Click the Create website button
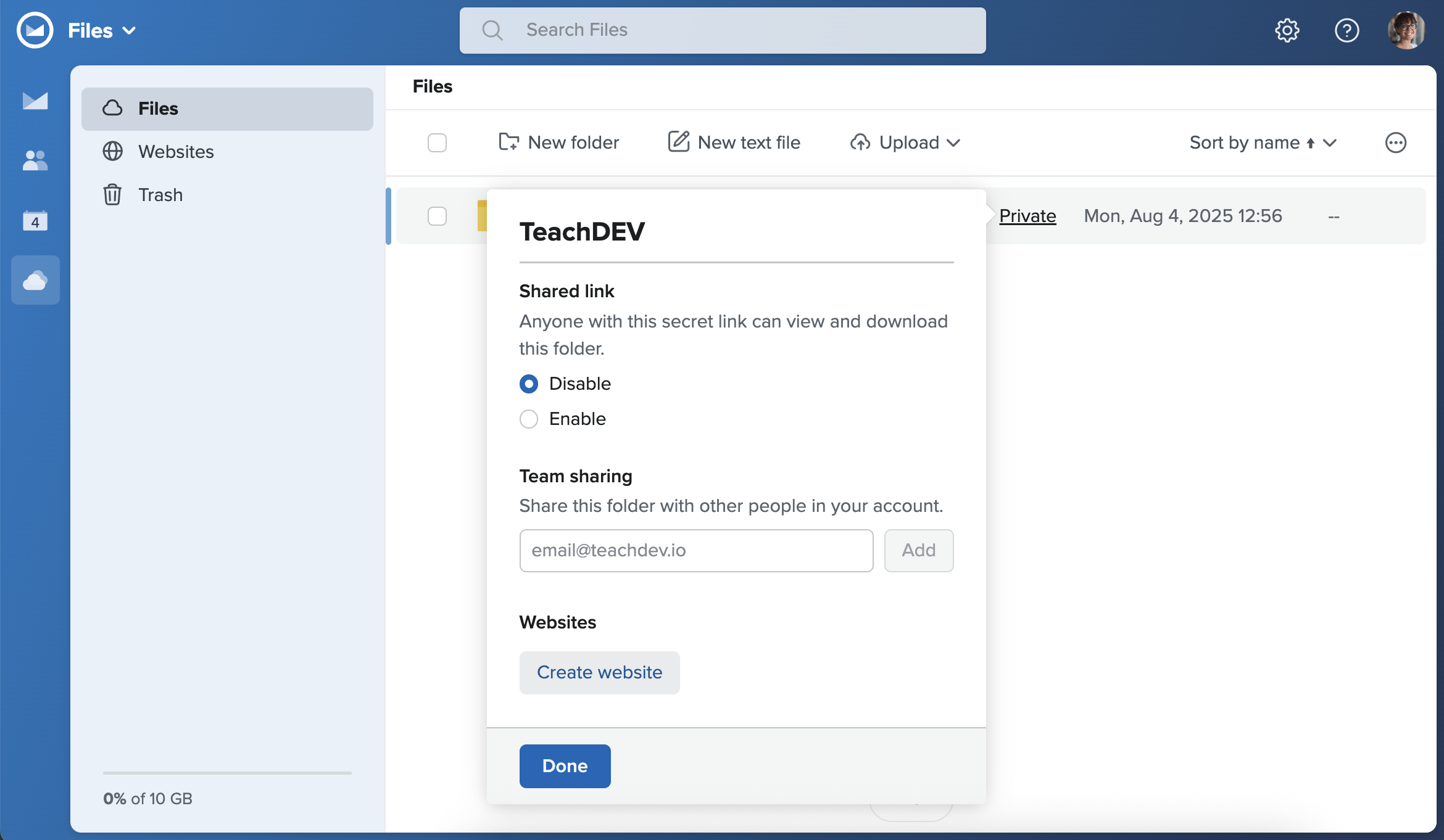1444x840 pixels. click(599, 672)
